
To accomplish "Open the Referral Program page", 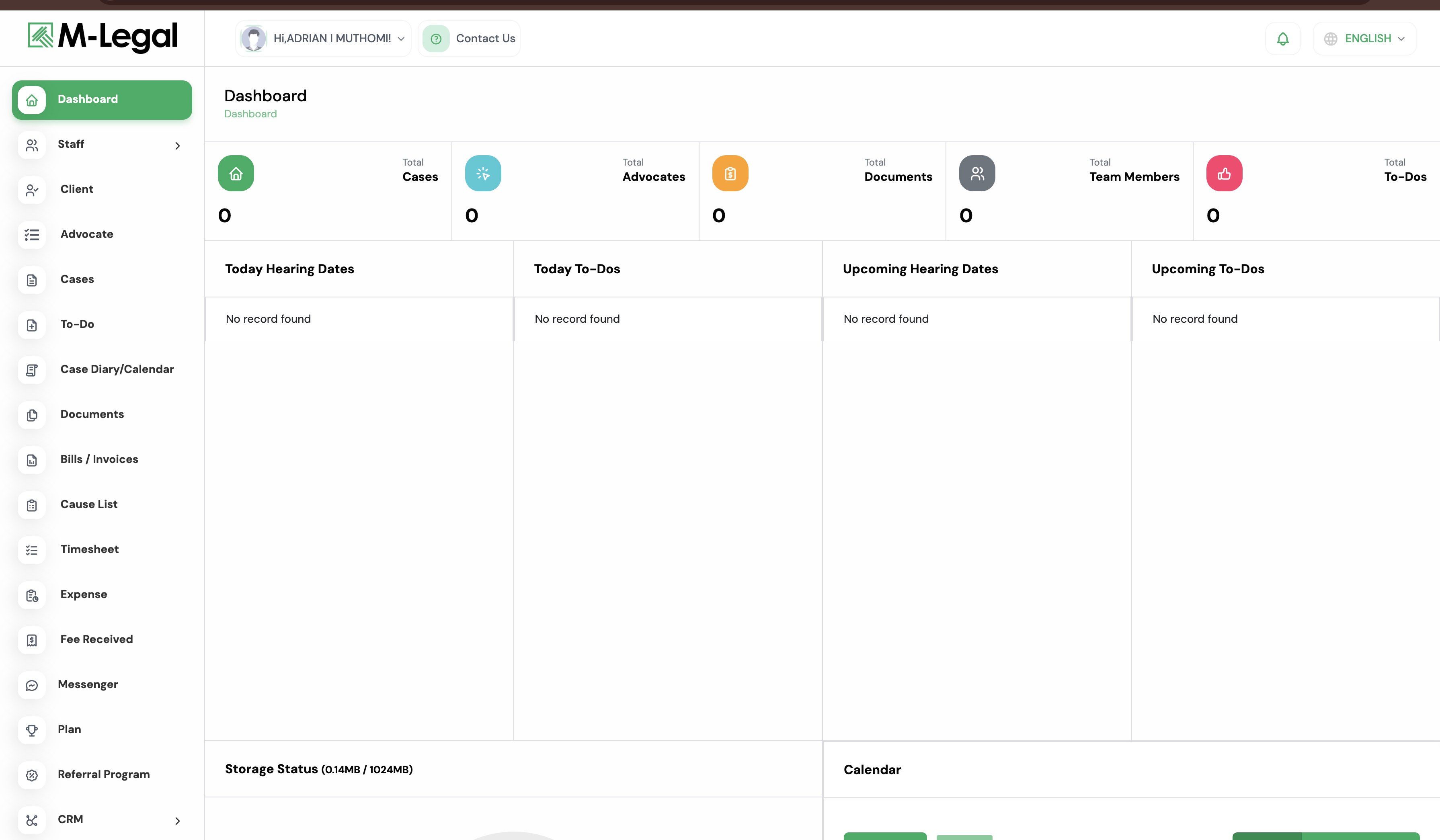I will [x=103, y=774].
